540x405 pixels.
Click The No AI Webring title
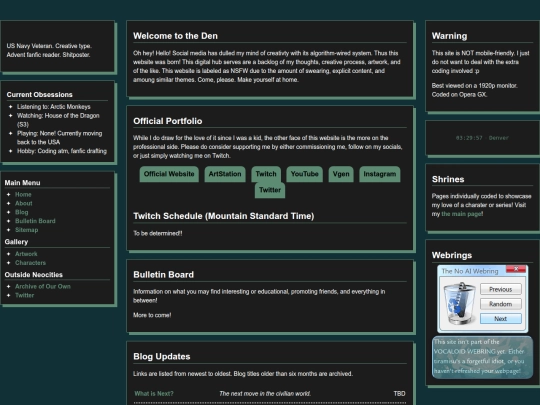tap(470, 271)
